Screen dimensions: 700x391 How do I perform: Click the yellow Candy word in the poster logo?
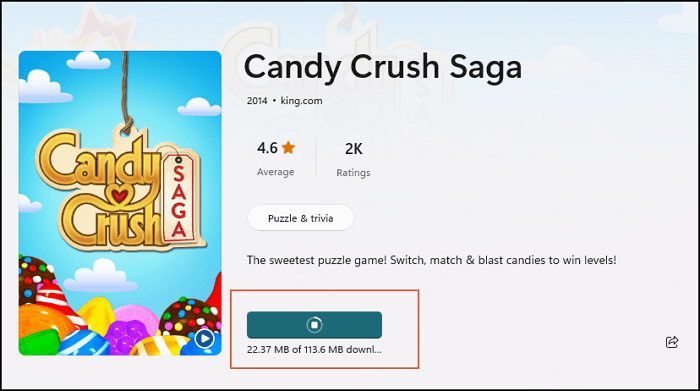pyautogui.click(x=98, y=163)
